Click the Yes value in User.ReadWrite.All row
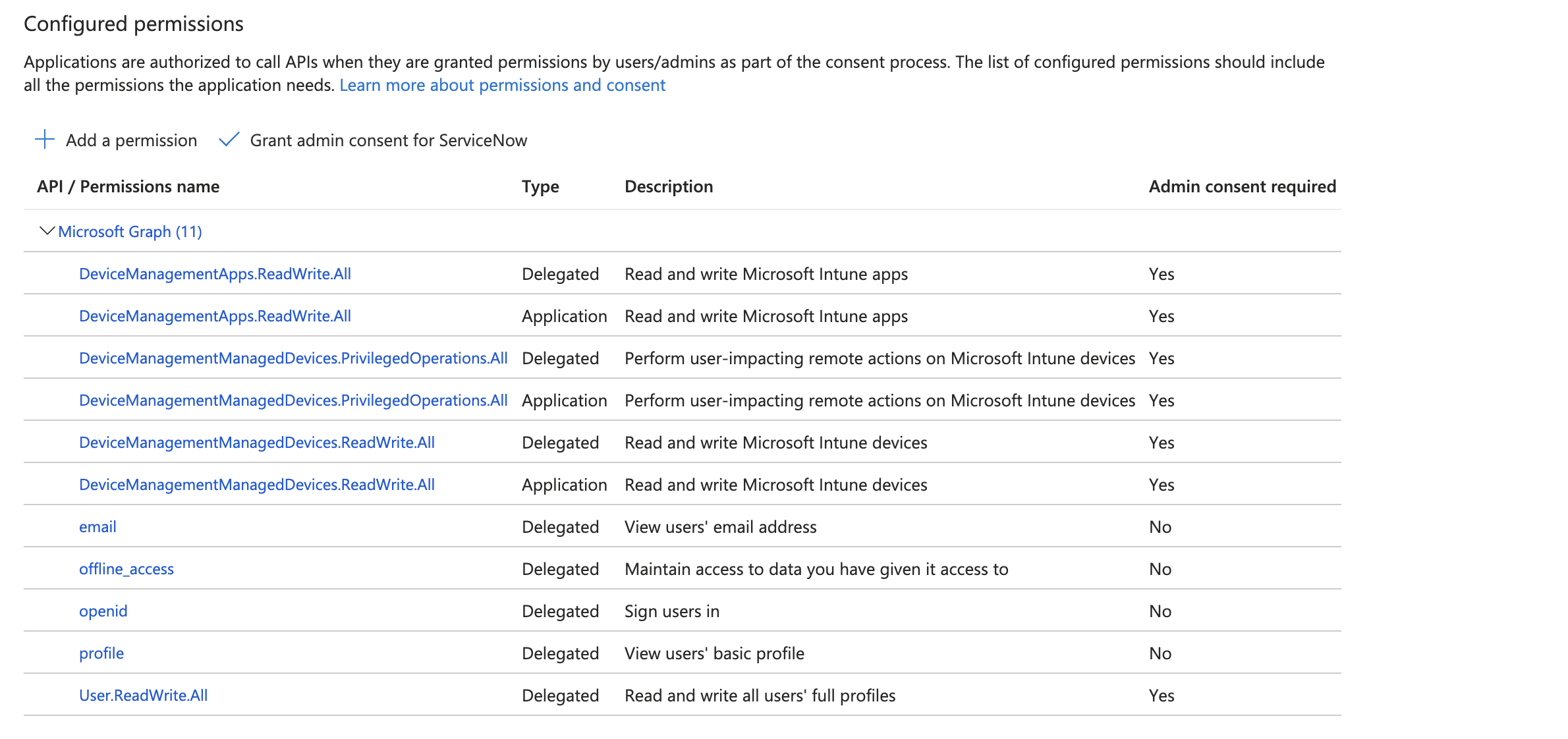Image resolution: width=1568 pixels, height=739 pixels. point(1162,696)
